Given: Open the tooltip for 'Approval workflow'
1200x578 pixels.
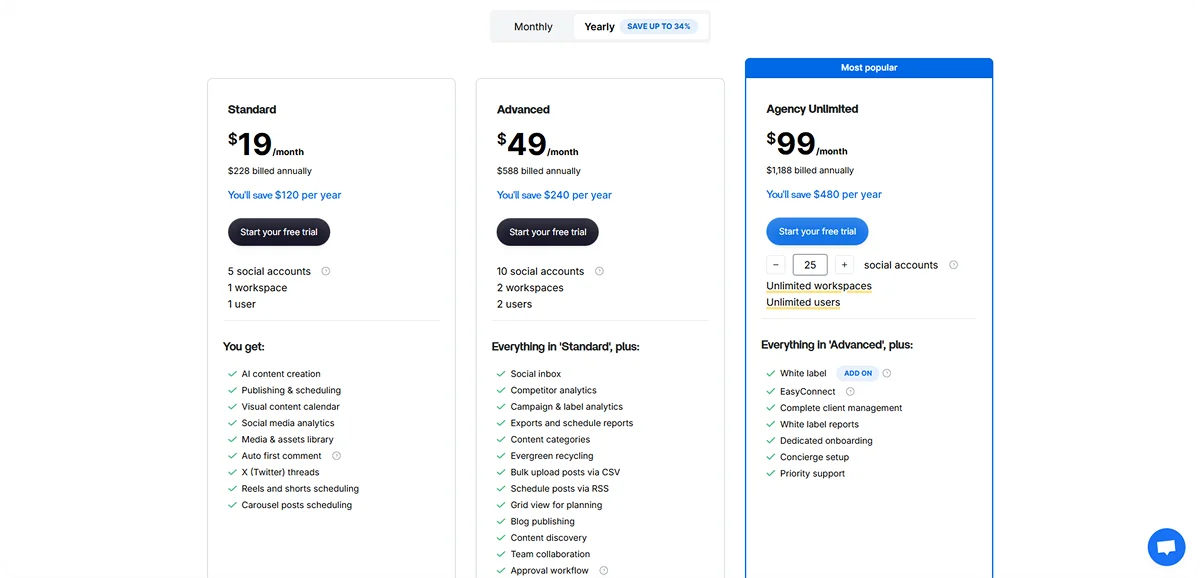Looking at the screenshot, I should pos(604,570).
